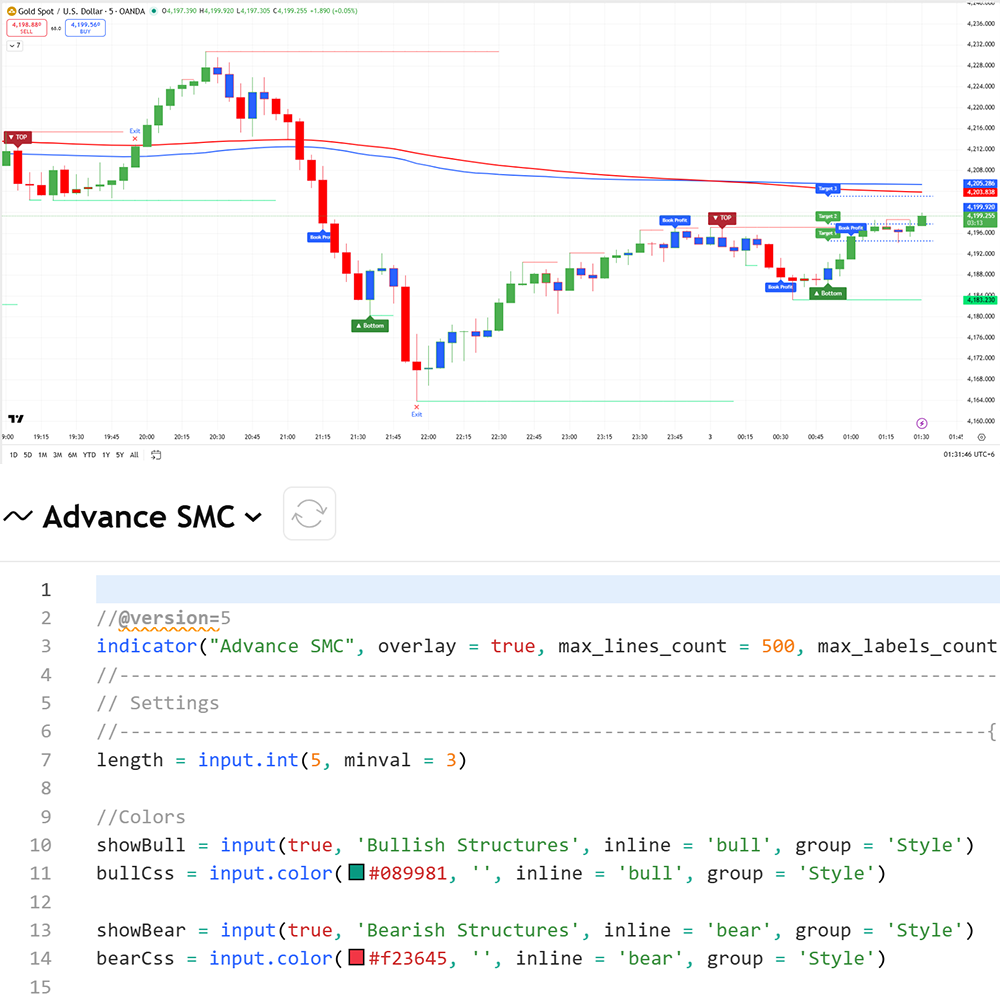Switch to the All time range

(134, 455)
